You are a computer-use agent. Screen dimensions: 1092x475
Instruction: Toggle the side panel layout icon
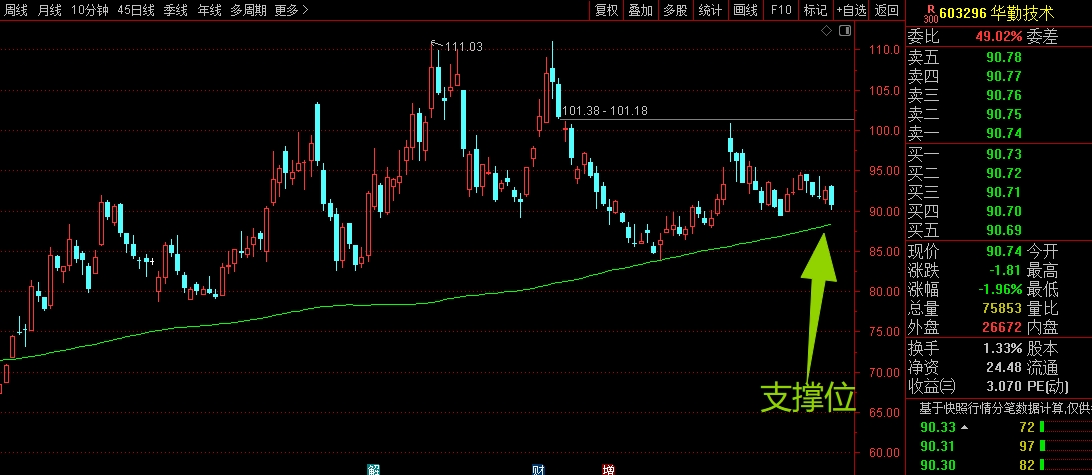(845, 31)
